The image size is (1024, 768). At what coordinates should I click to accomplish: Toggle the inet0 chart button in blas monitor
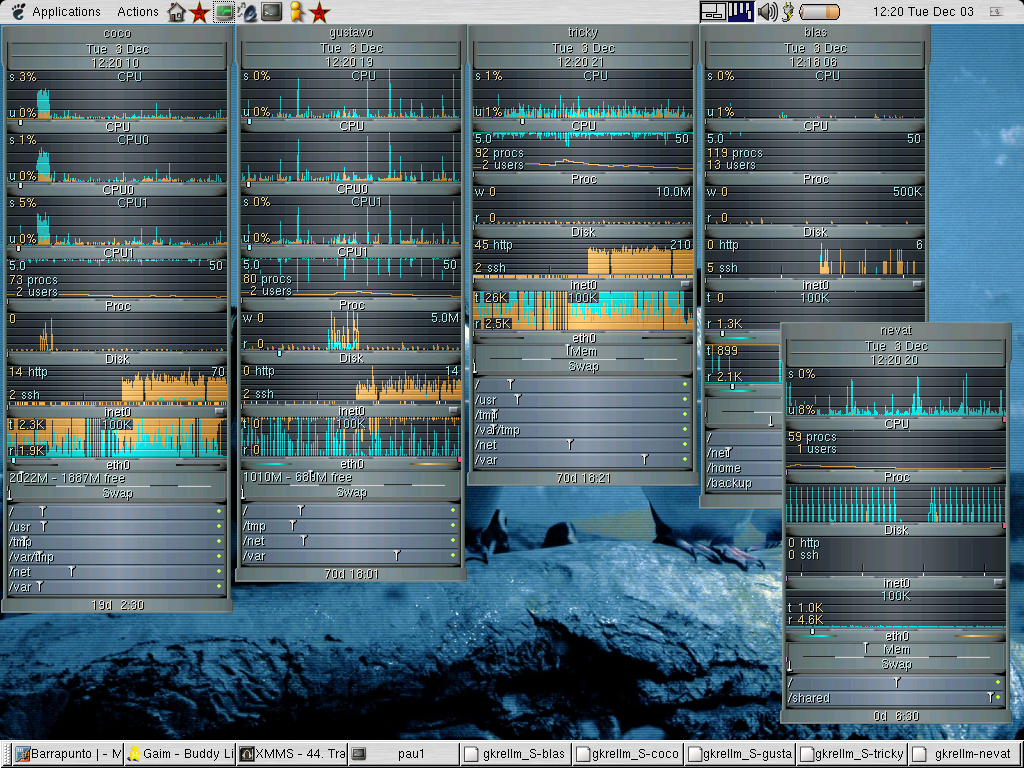click(x=917, y=285)
